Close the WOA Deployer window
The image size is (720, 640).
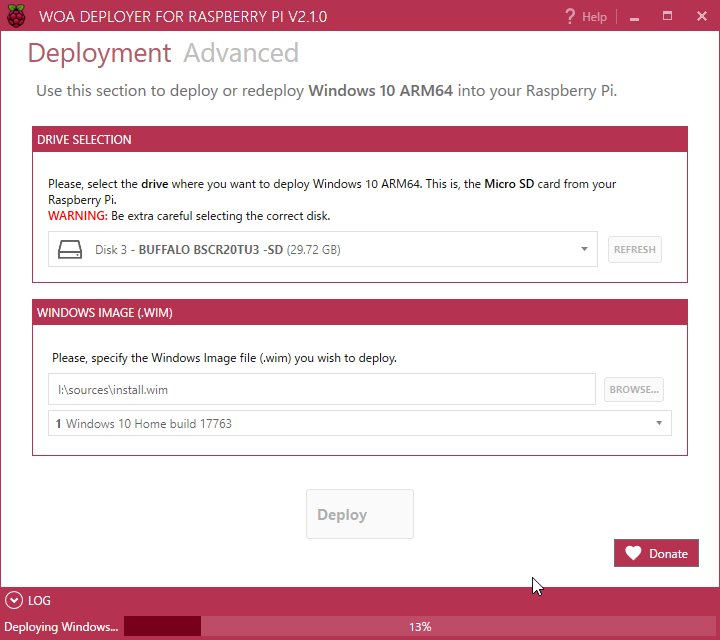[x=702, y=16]
